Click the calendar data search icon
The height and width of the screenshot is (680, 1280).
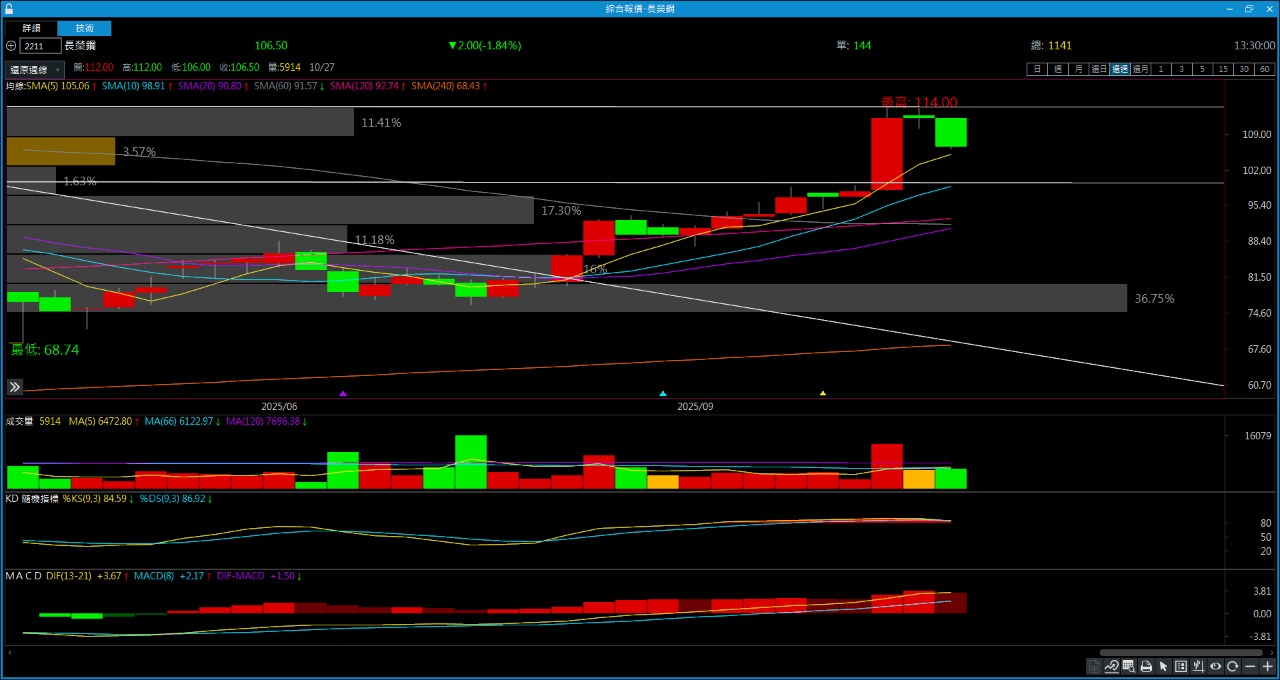[1128, 666]
